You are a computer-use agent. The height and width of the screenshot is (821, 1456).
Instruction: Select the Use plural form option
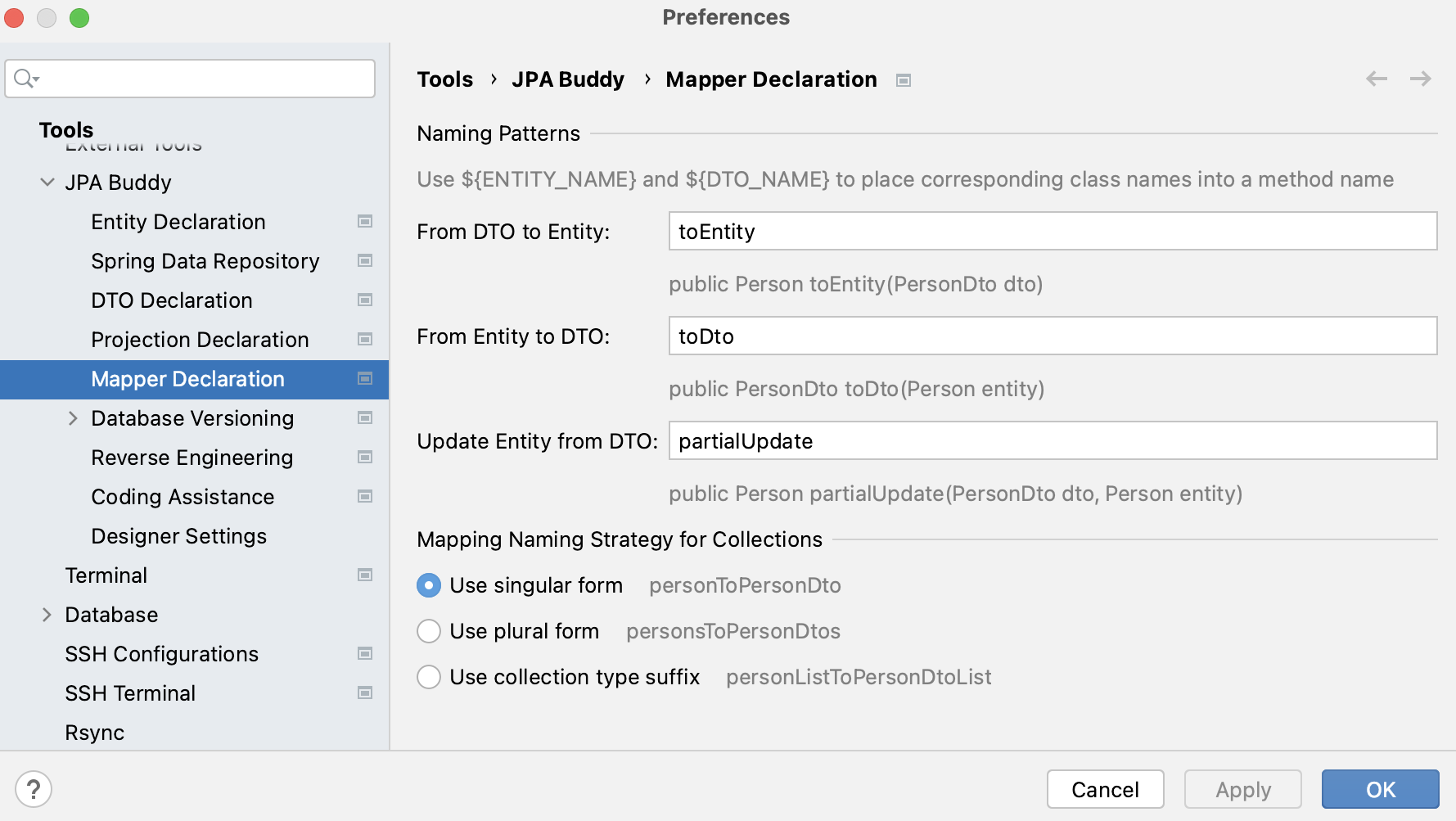point(429,631)
